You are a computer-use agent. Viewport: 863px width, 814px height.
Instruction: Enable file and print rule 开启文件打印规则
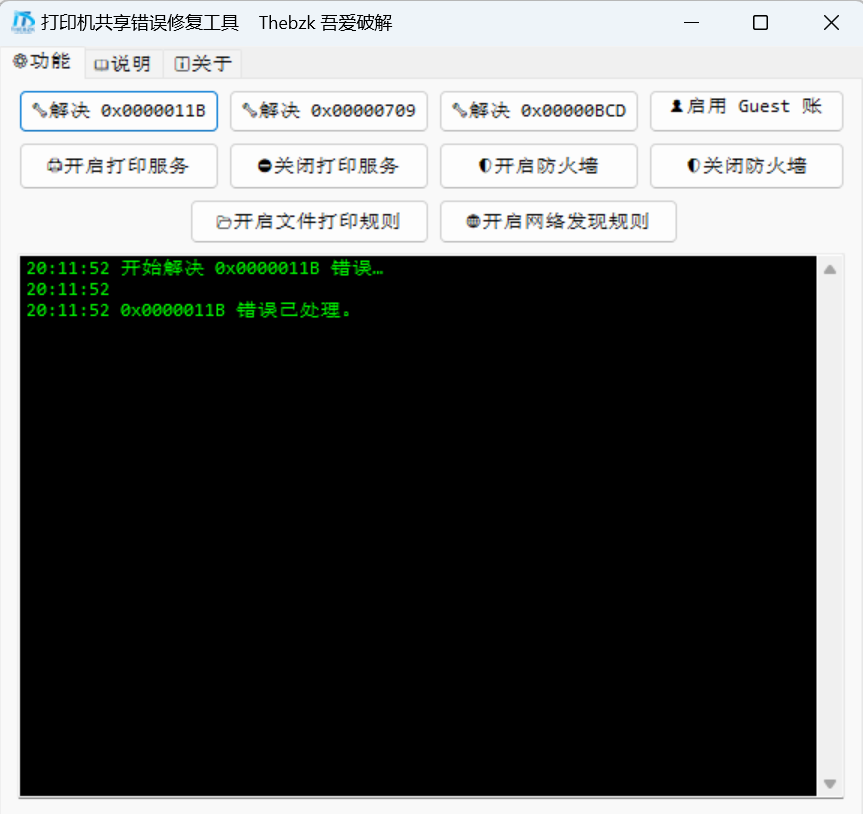310,222
